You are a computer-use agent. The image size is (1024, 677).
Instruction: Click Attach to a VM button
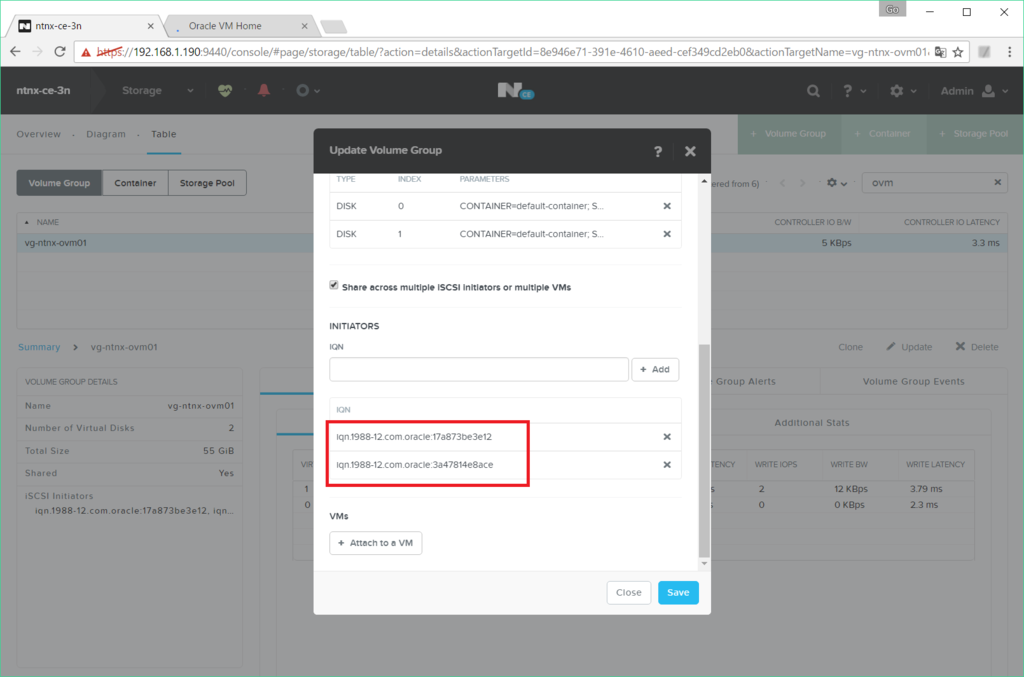tap(376, 543)
